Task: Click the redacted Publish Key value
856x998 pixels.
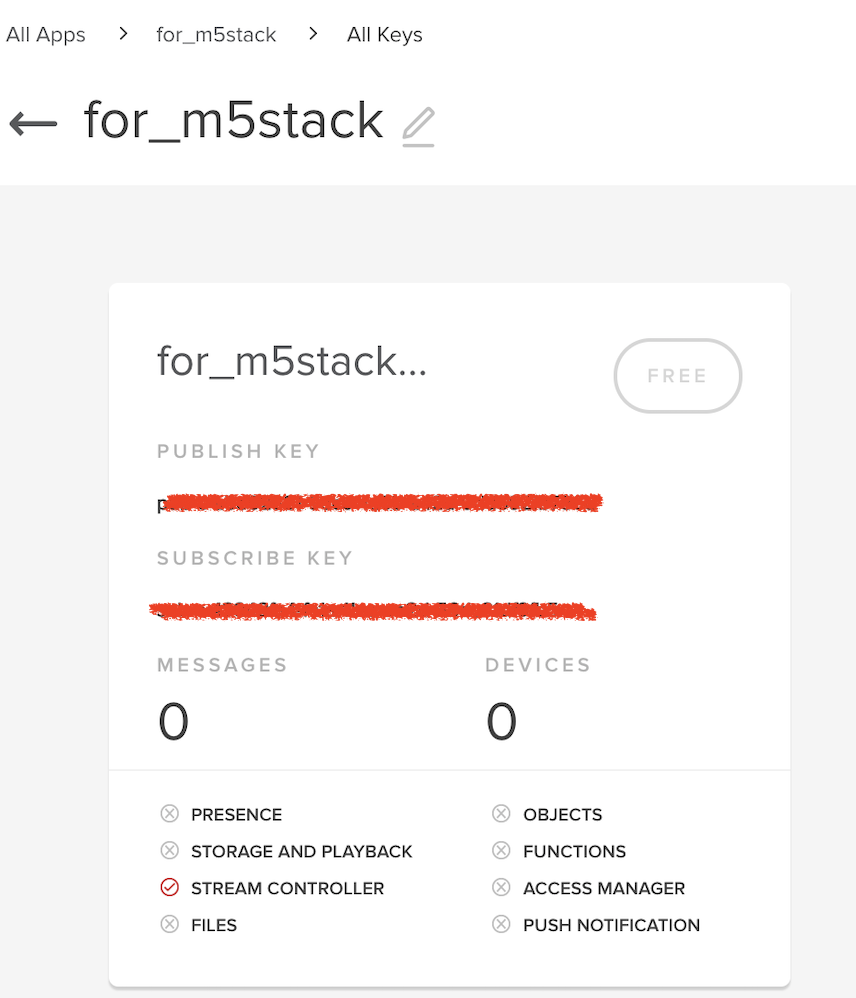Action: (378, 503)
